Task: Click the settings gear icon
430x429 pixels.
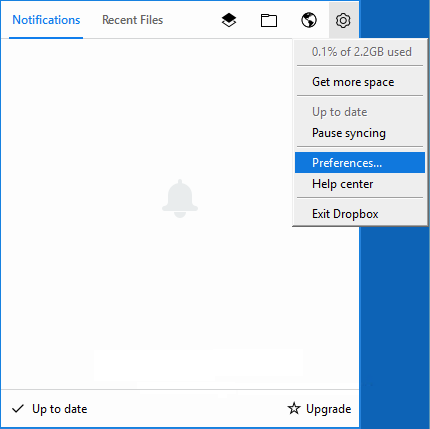Action: coord(343,20)
